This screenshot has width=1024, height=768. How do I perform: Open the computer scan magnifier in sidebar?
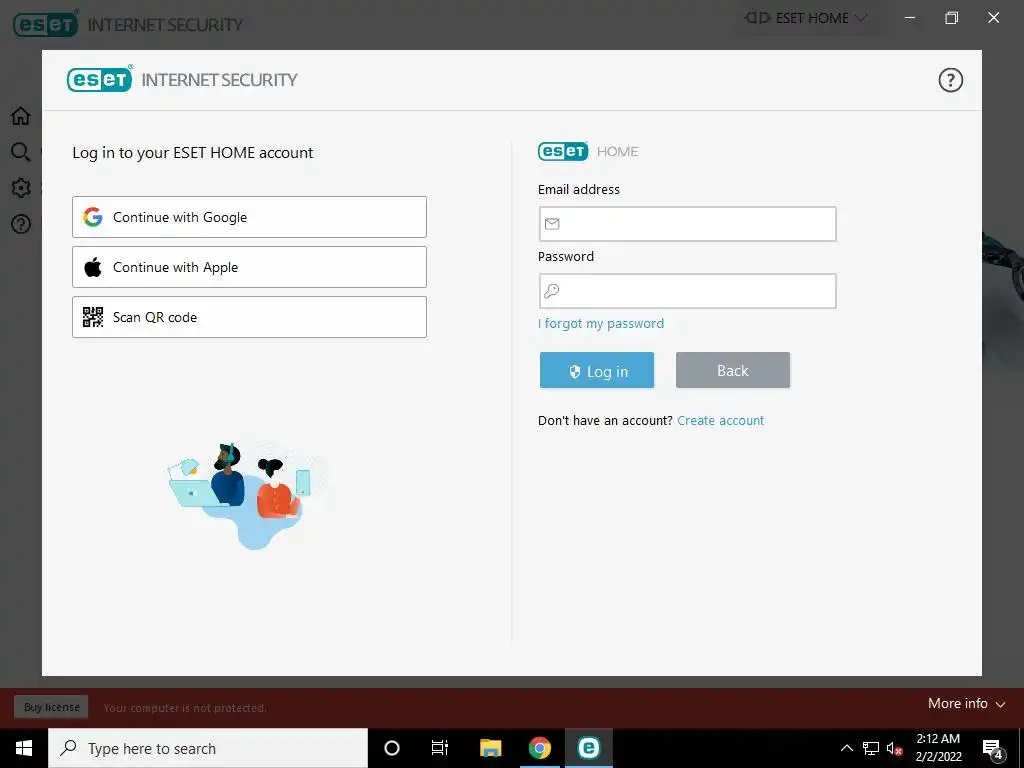(x=21, y=152)
